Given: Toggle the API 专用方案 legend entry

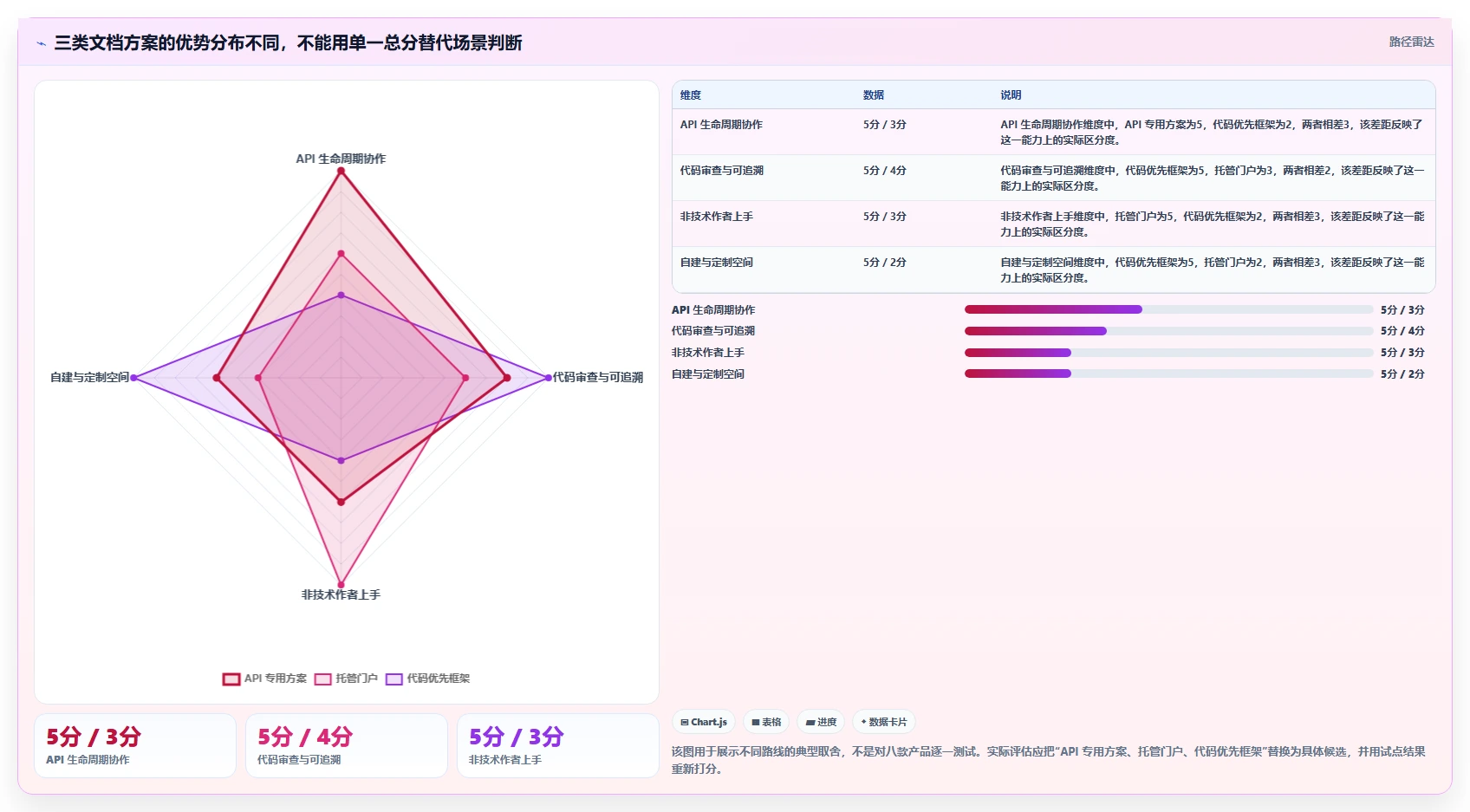Looking at the screenshot, I should point(265,679).
